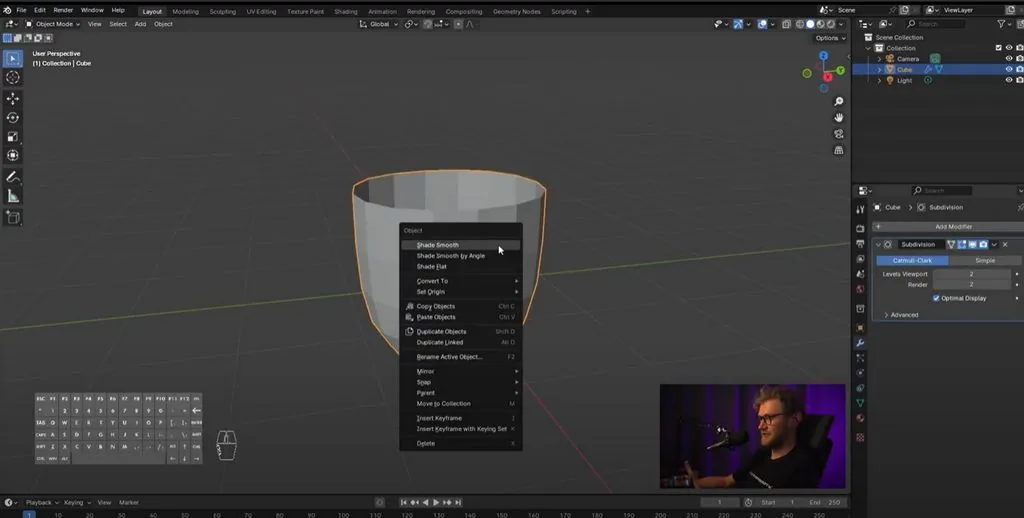The height and width of the screenshot is (518, 1024).
Task: Switch to rendered viewport shading
Action: [x=831, y=24]
